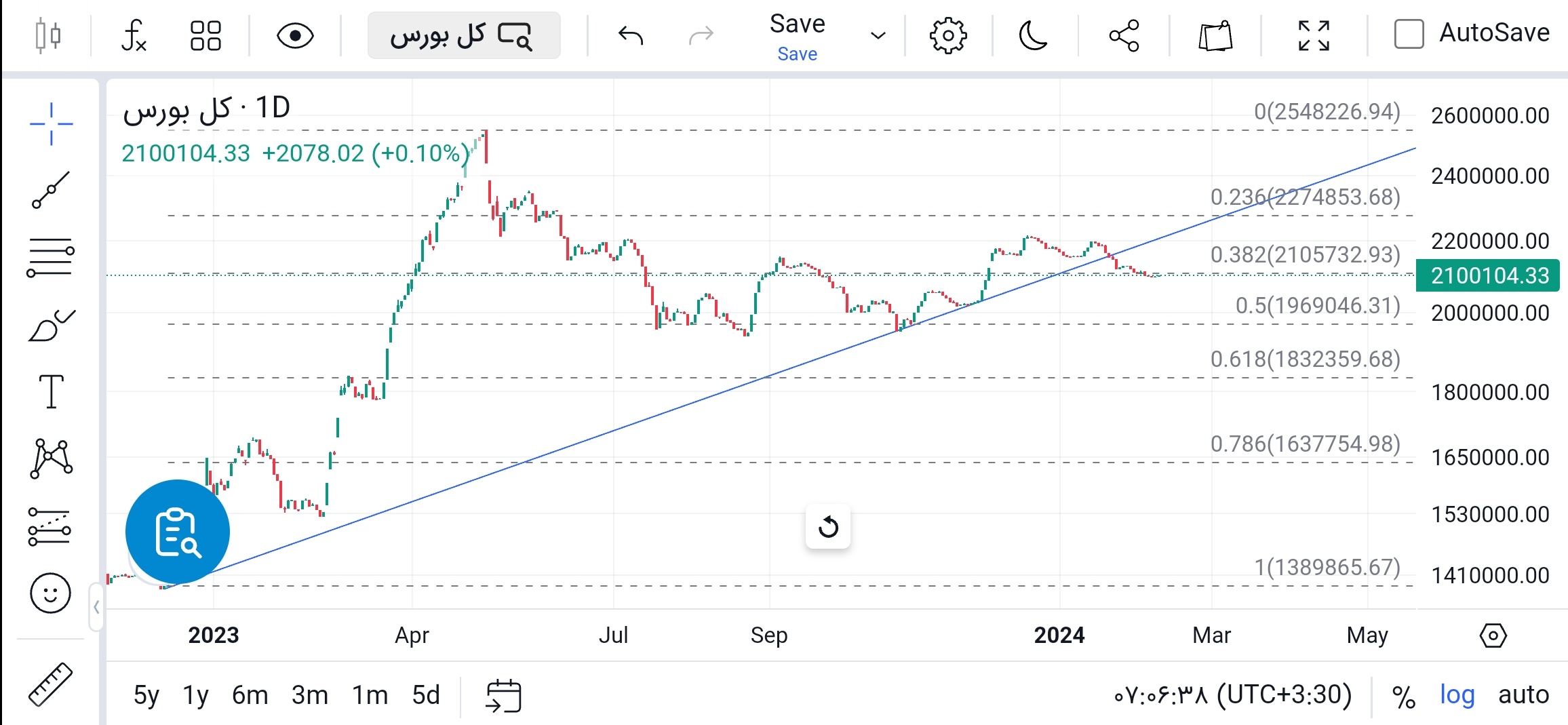This screenshot has height=725, width=1568.
Task: Undo the last chart action
Action: pos(630,35)
